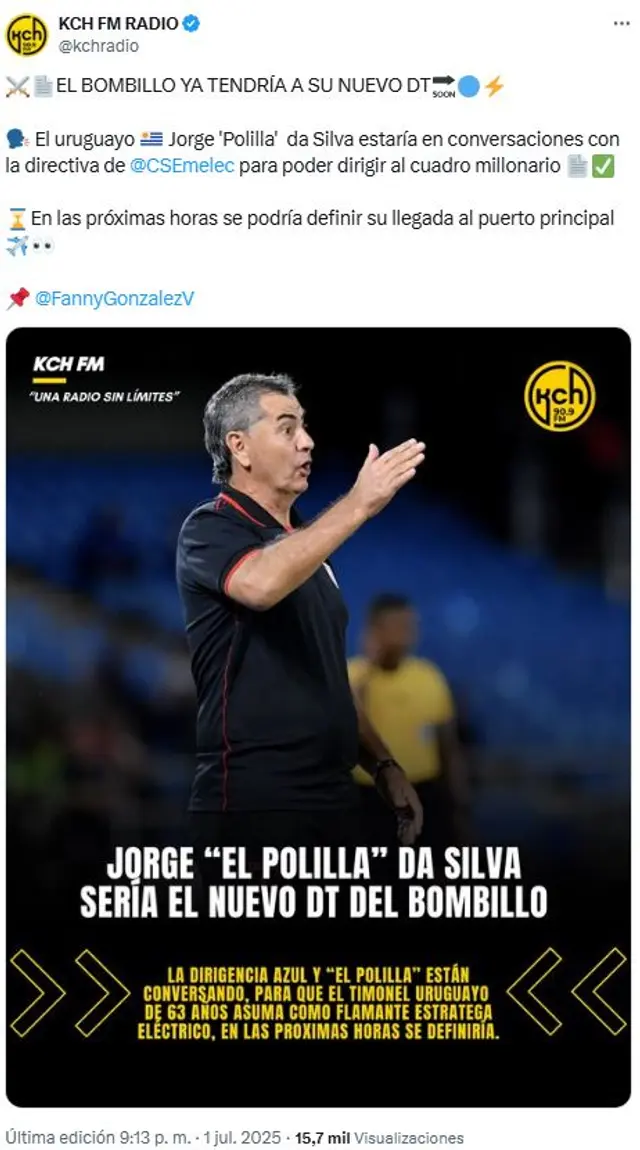Click the right yellow chevron arrows graphic
This screenshot has height=1150, width=640.
pyautogui.click(x=567, y=992)
